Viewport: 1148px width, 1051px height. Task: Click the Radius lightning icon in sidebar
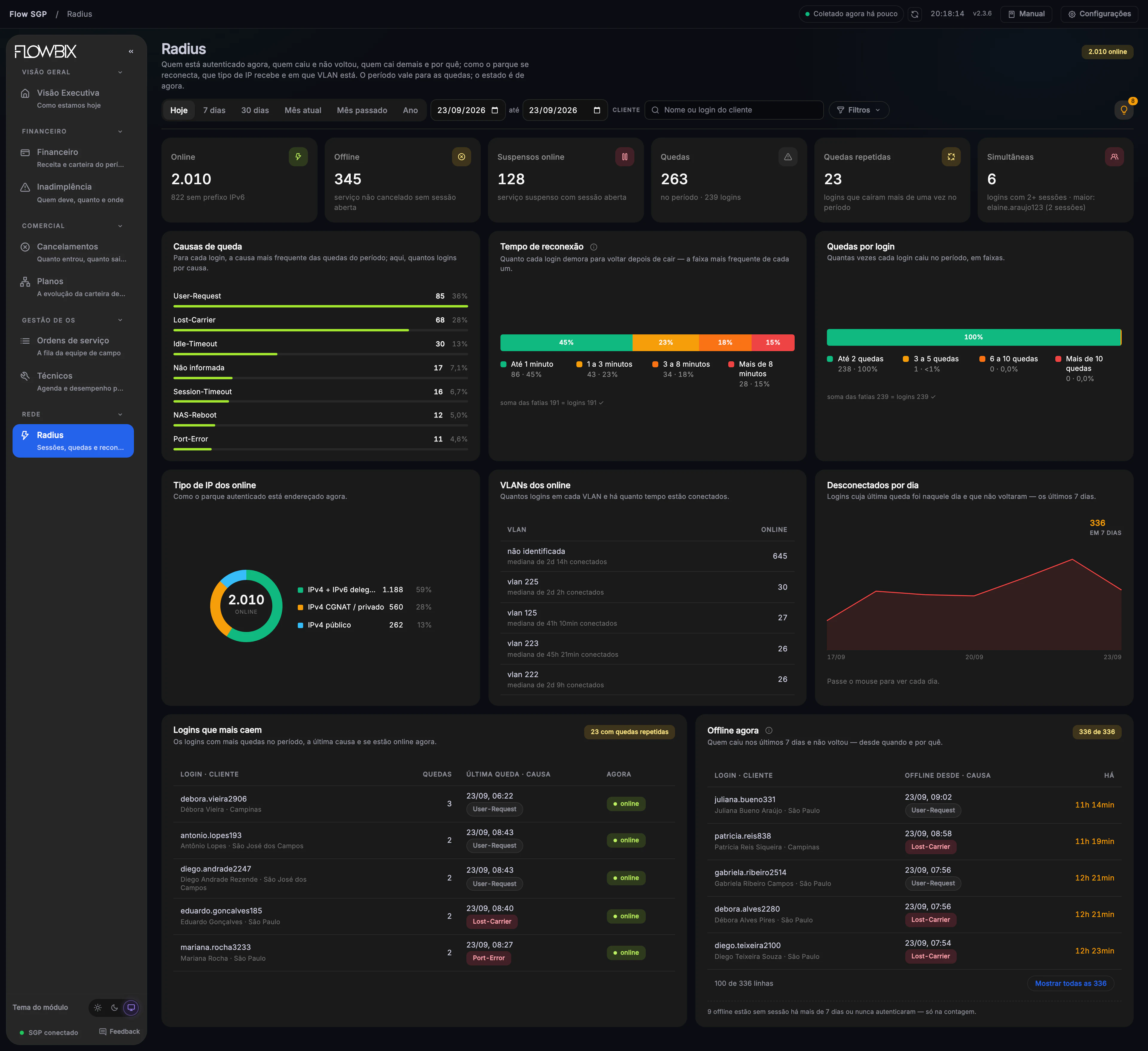pyautogui.click(x=25, y=435)
